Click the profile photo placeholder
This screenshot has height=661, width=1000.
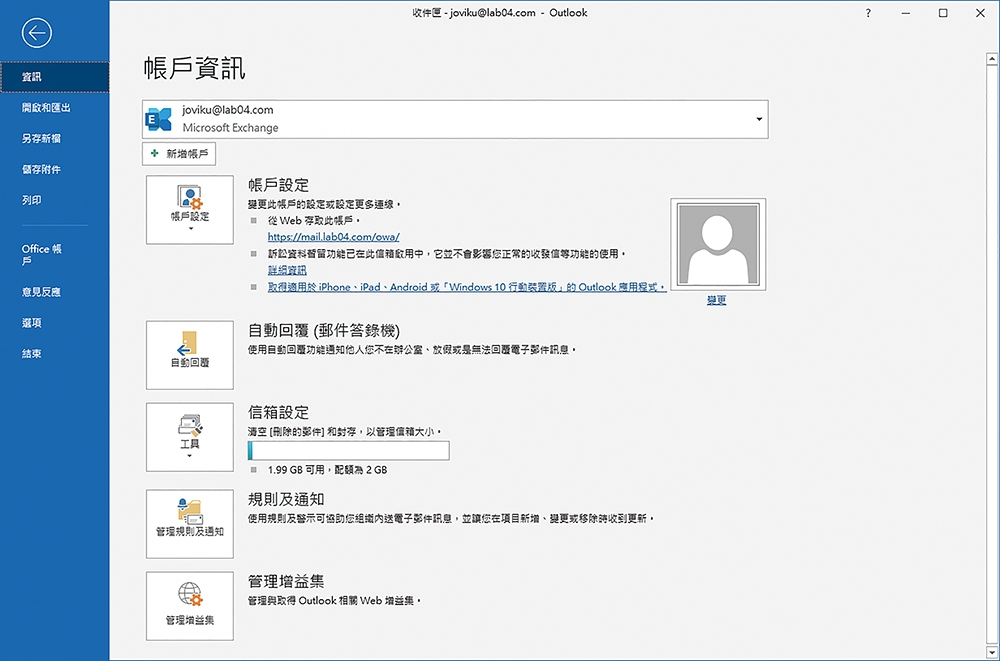[718, 244]
